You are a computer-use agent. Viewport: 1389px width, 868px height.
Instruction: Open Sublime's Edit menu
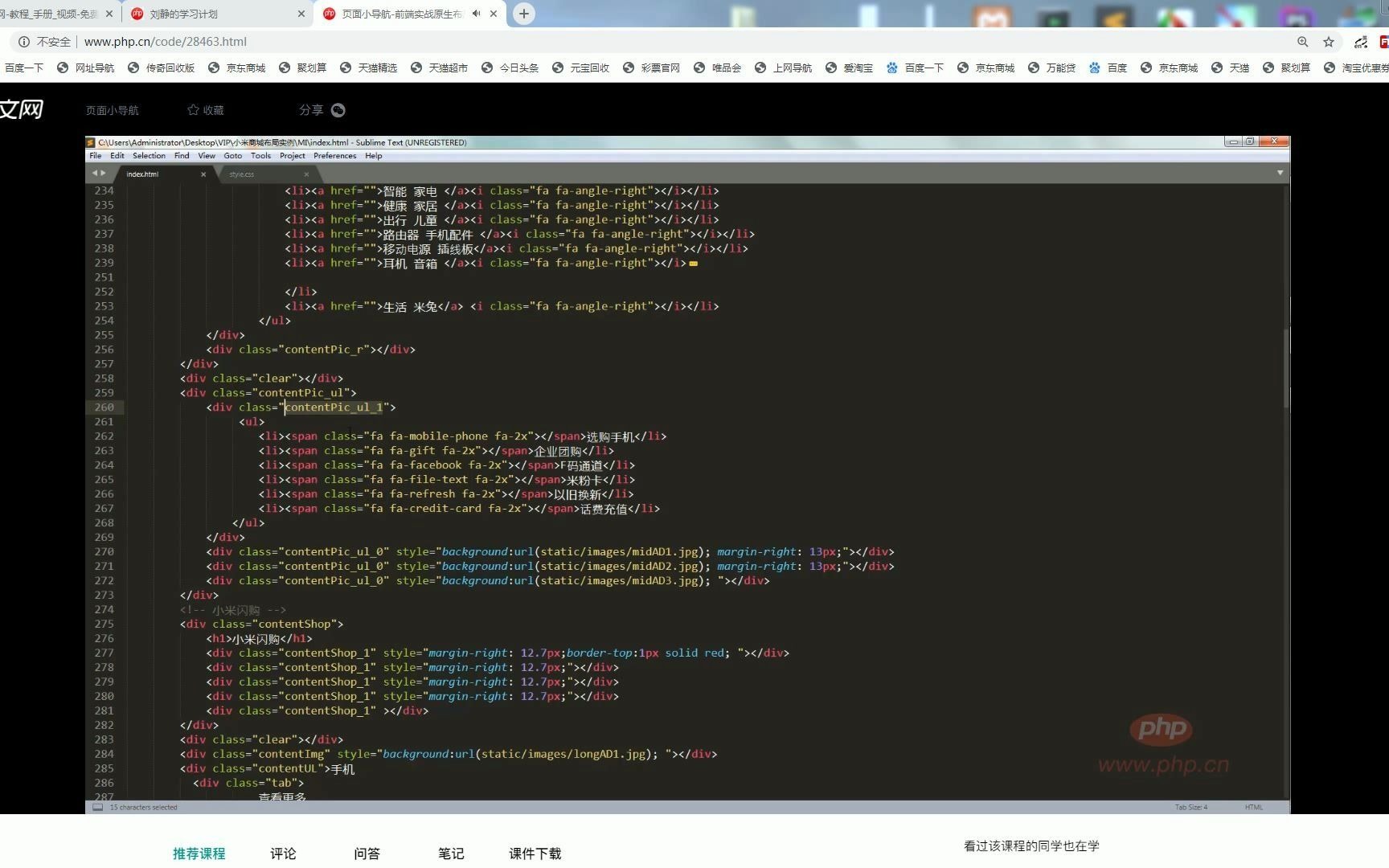coord(117,156)
